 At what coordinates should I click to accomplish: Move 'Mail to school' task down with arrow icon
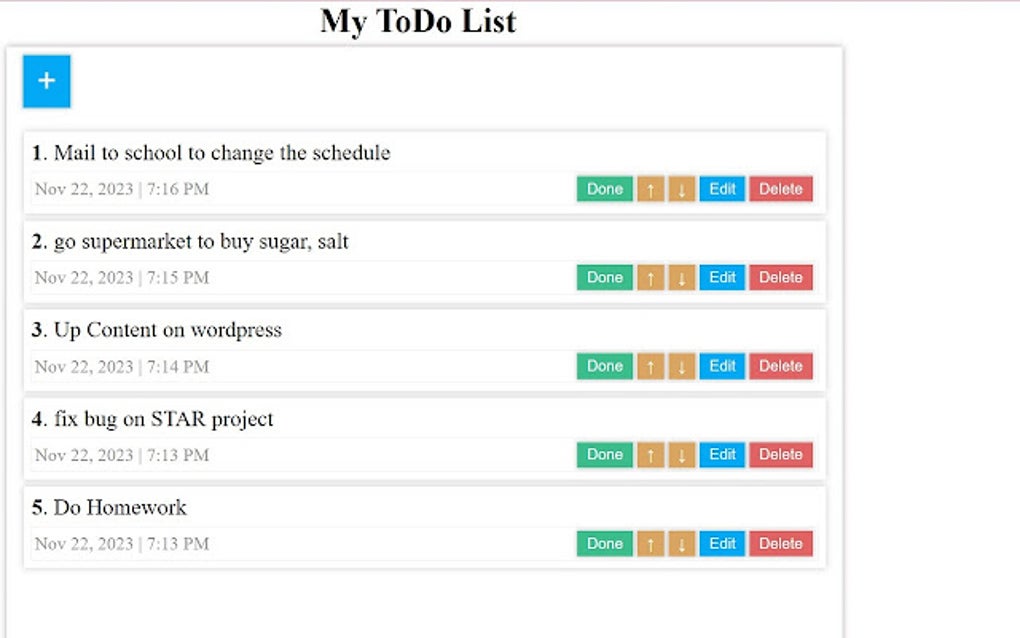point(681,188)
